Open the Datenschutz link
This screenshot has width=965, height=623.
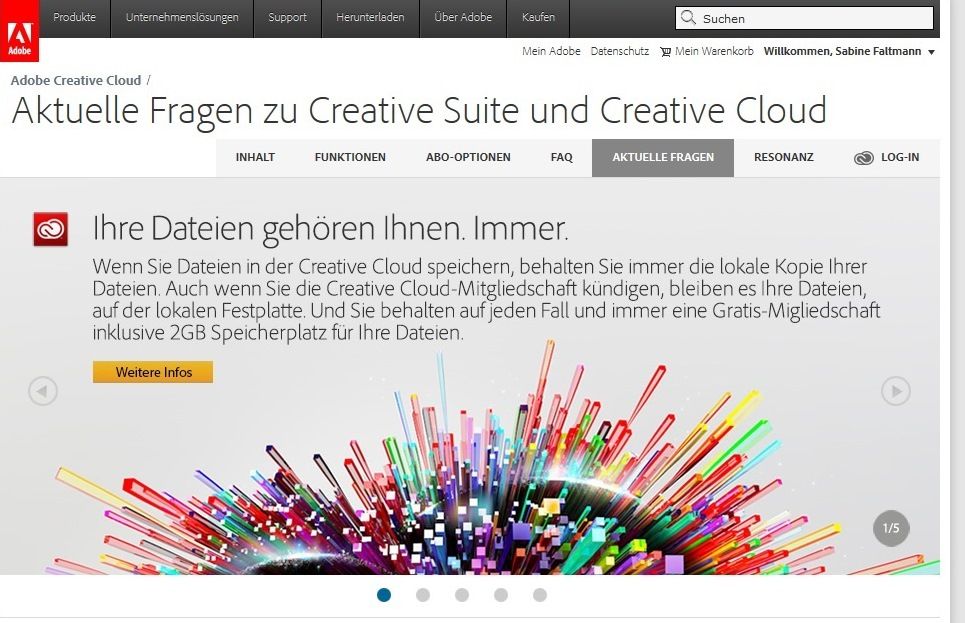point(620,51)
